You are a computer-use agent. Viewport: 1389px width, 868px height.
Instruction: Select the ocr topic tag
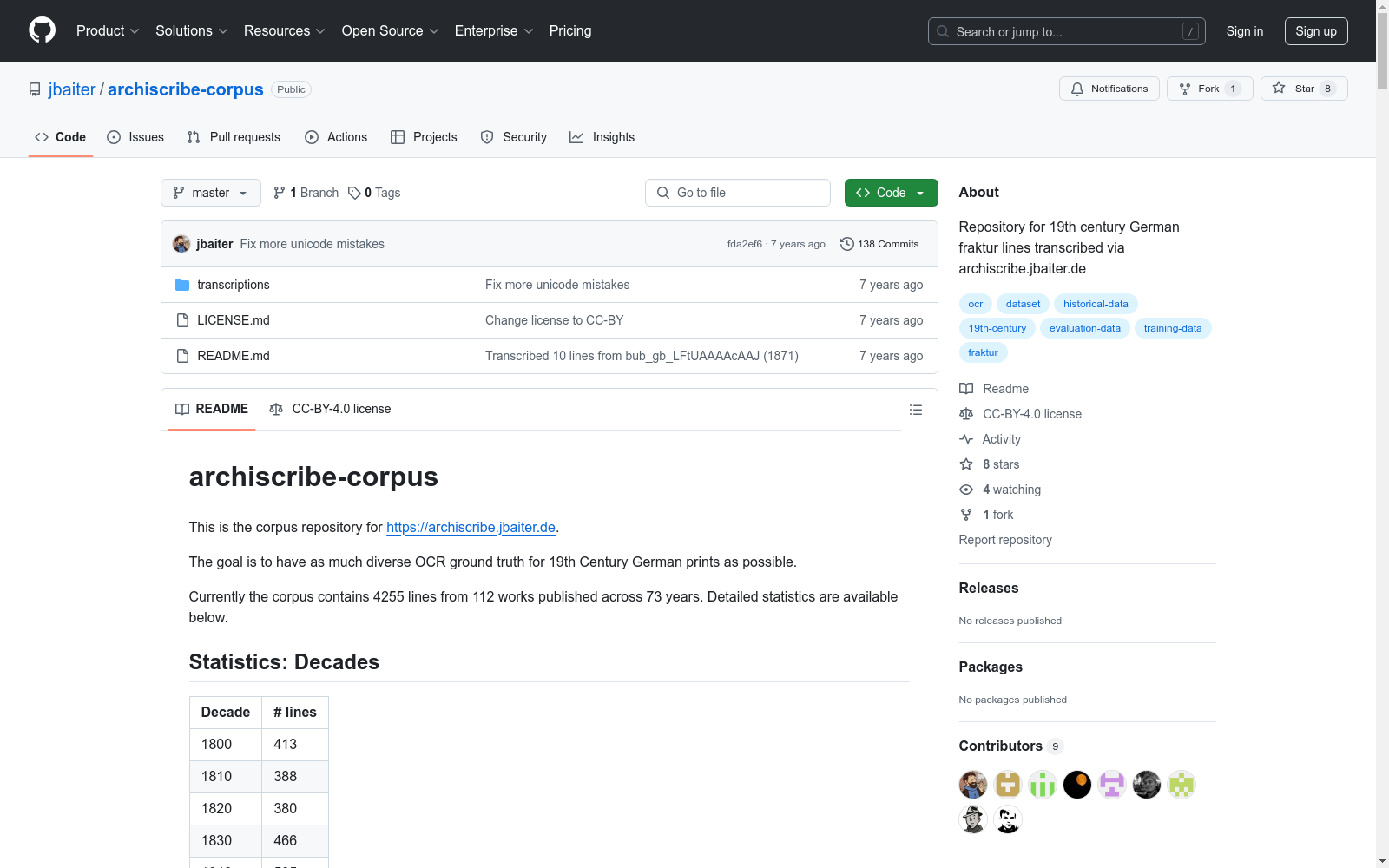[x=976, y=304]
